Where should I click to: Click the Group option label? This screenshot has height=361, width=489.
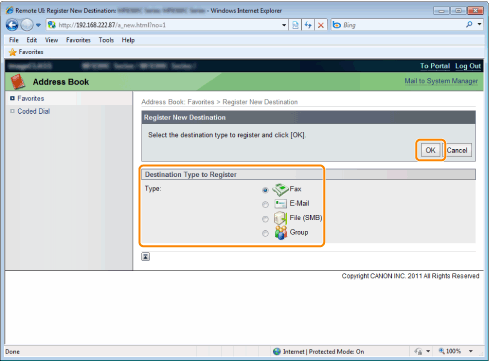299,232
